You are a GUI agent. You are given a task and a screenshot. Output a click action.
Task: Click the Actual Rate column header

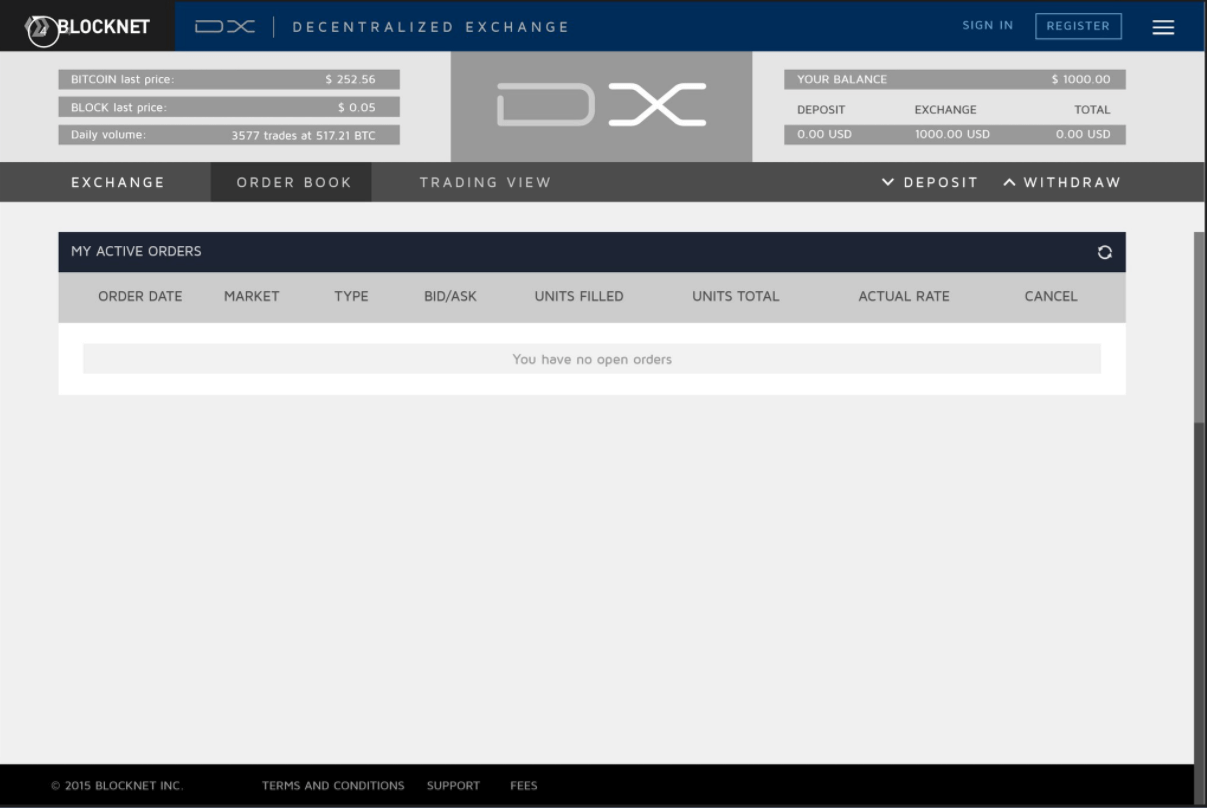pos(903,296)
